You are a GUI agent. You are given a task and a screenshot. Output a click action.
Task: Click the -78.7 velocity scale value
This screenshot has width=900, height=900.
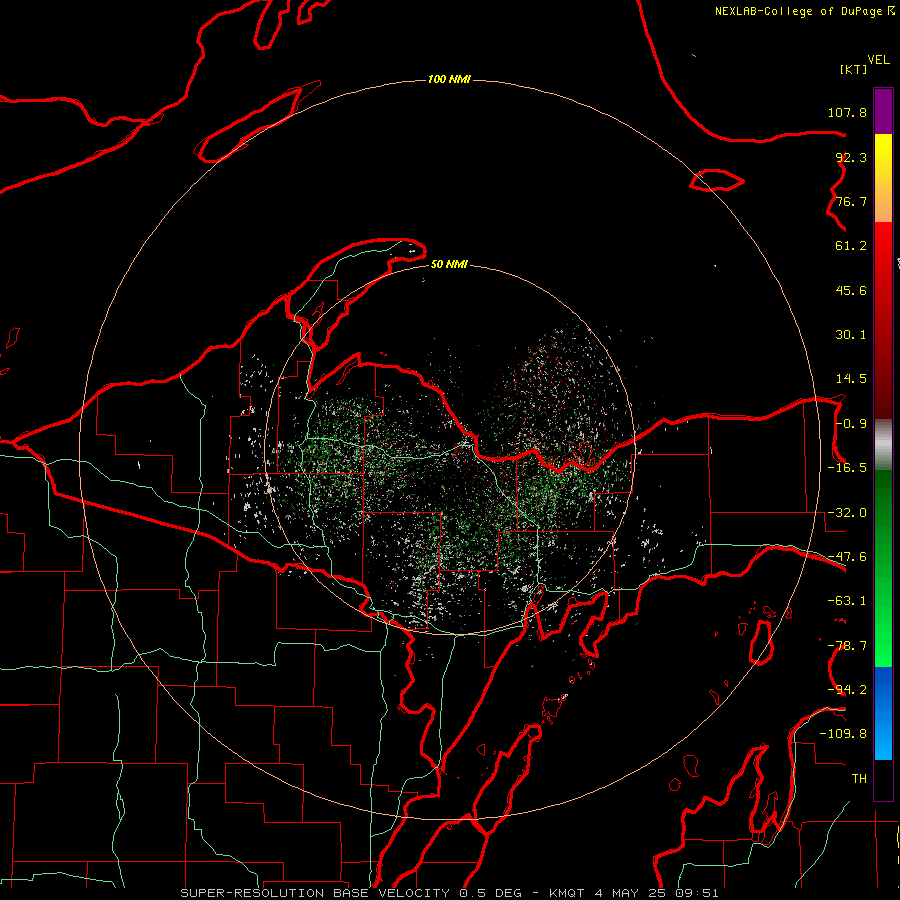[847, 646]
